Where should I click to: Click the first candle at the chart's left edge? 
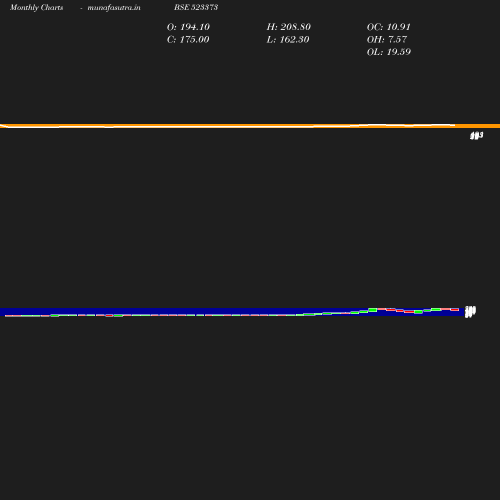click(9, 315)
